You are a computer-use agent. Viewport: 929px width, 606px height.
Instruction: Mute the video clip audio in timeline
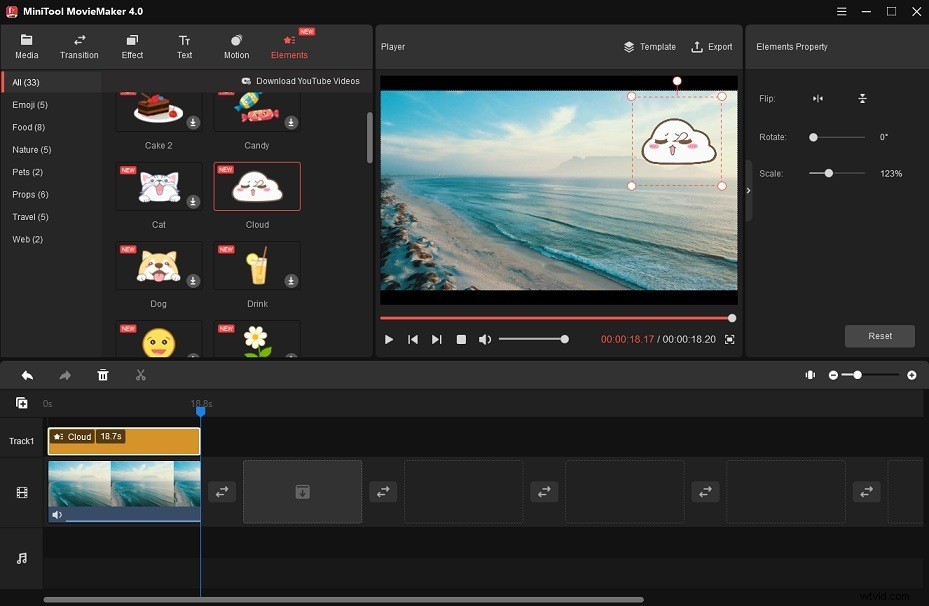click(x=57, y=514)
